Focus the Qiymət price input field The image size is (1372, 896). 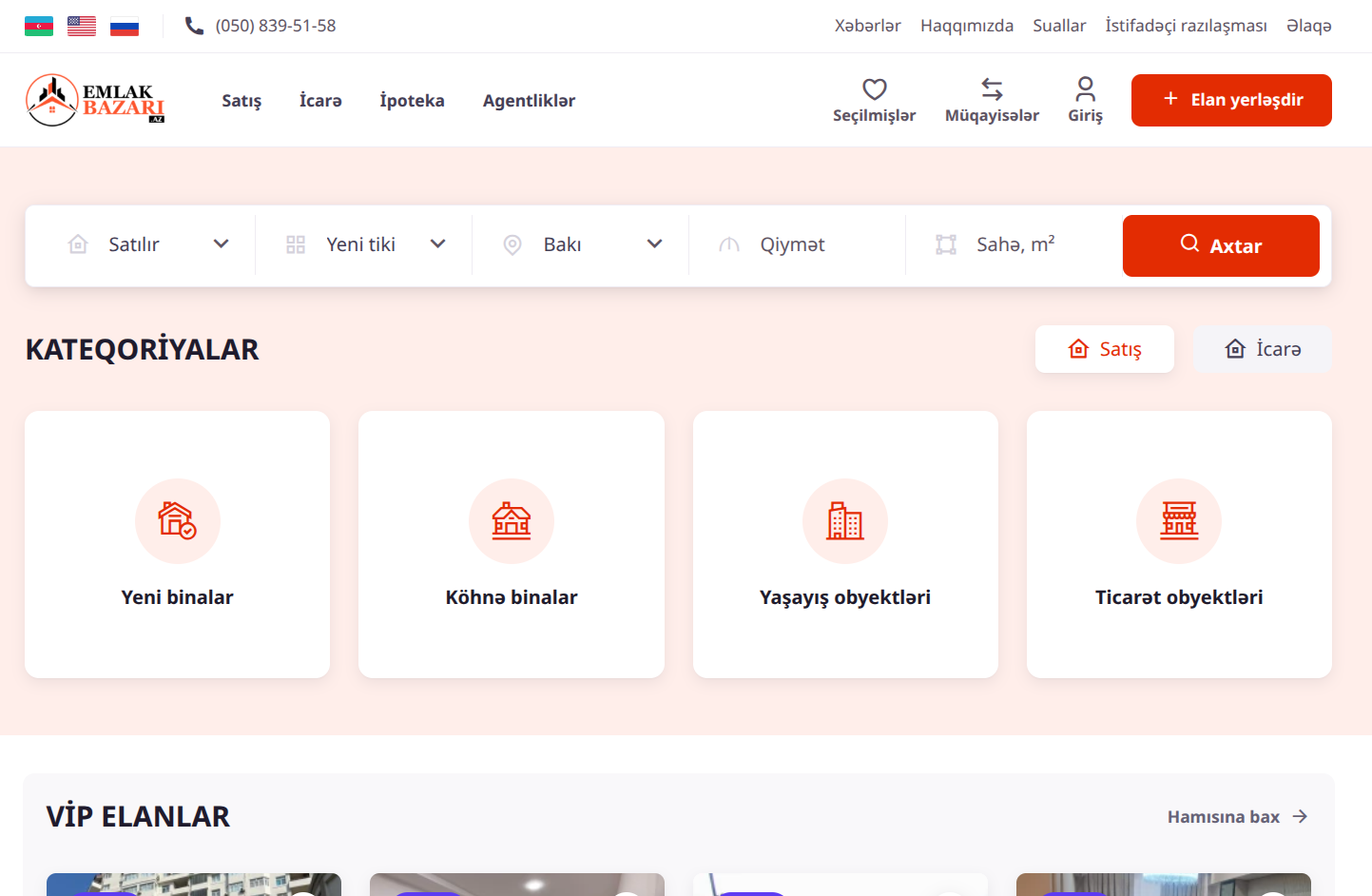pos(808,245)
